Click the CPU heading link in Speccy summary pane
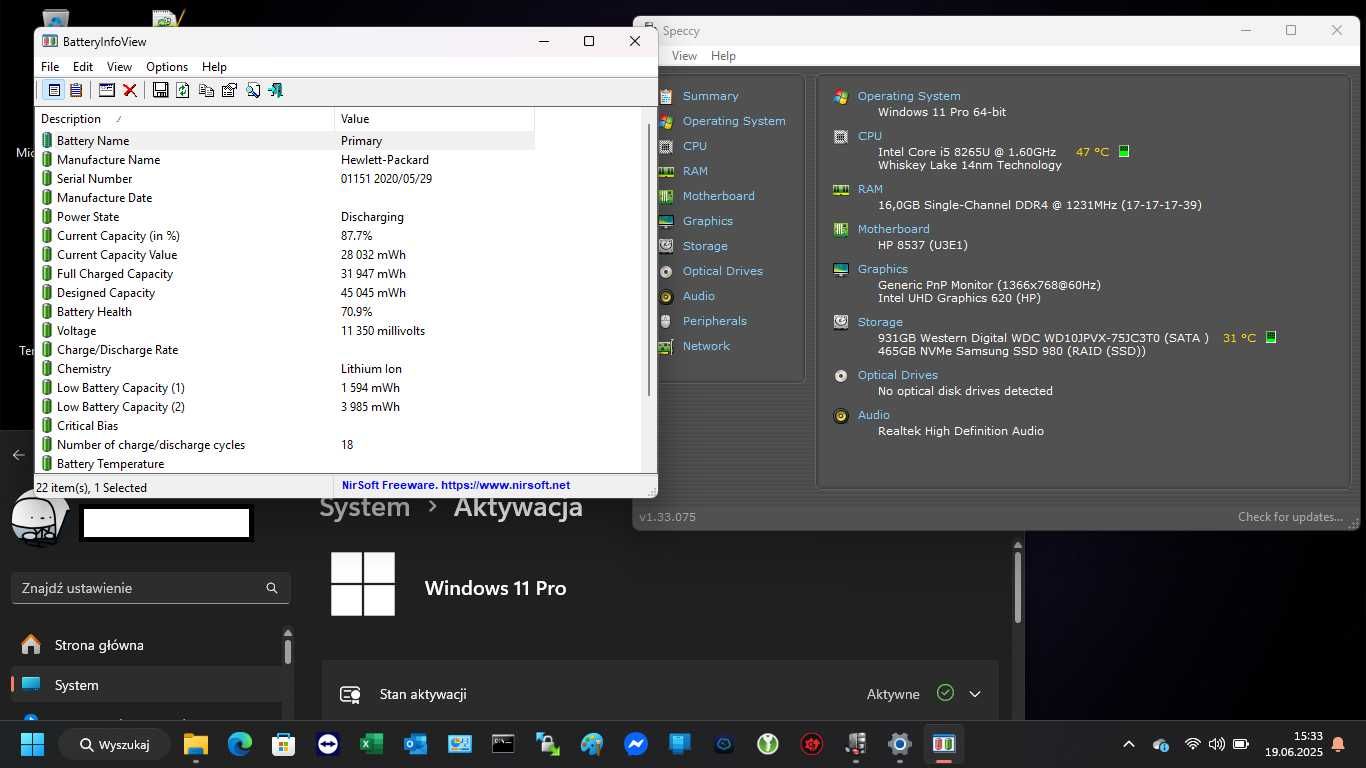Viewport: 1366px width, 768px height. pyautogui.click(x=869, y=136)
